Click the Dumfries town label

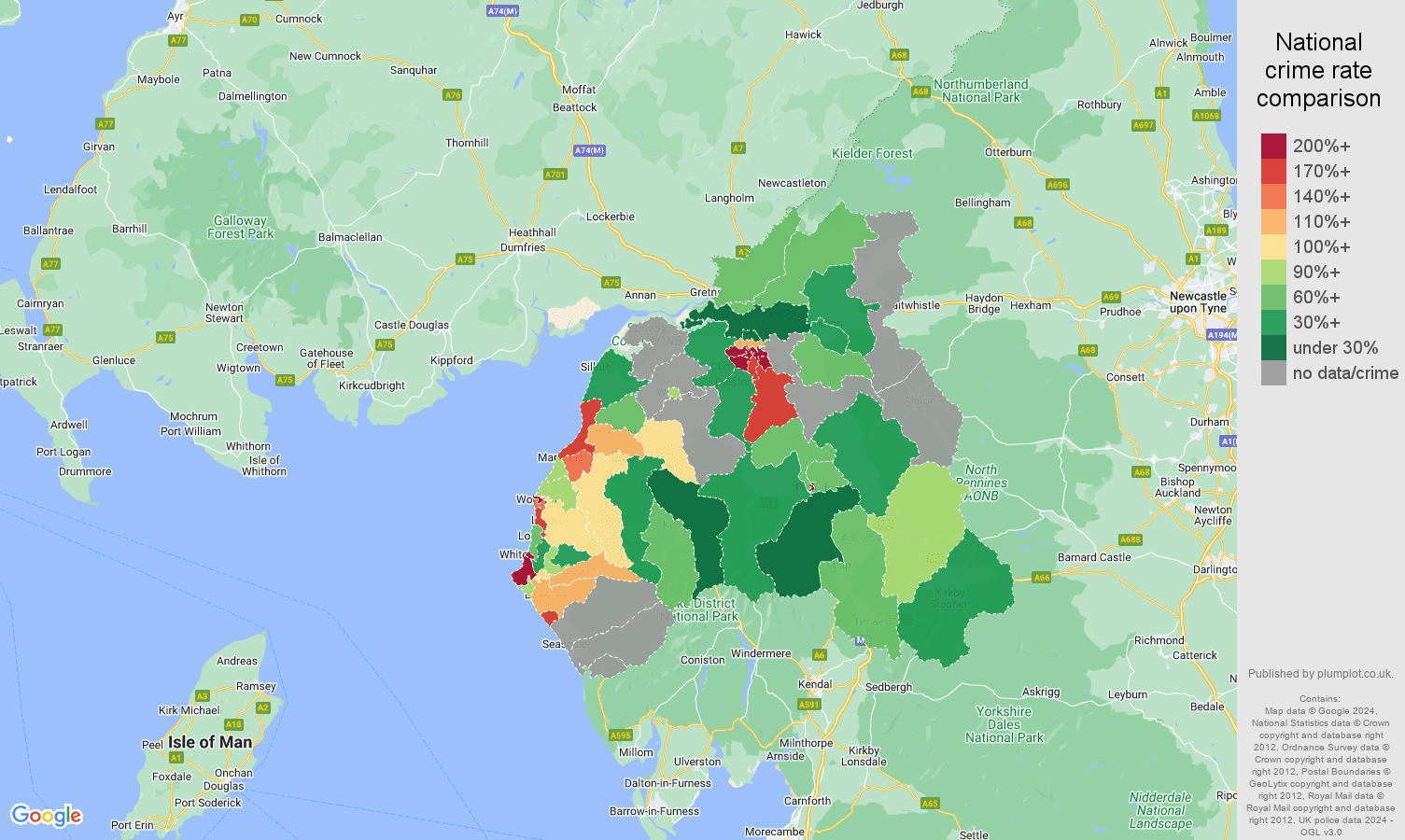pos(523,247)
